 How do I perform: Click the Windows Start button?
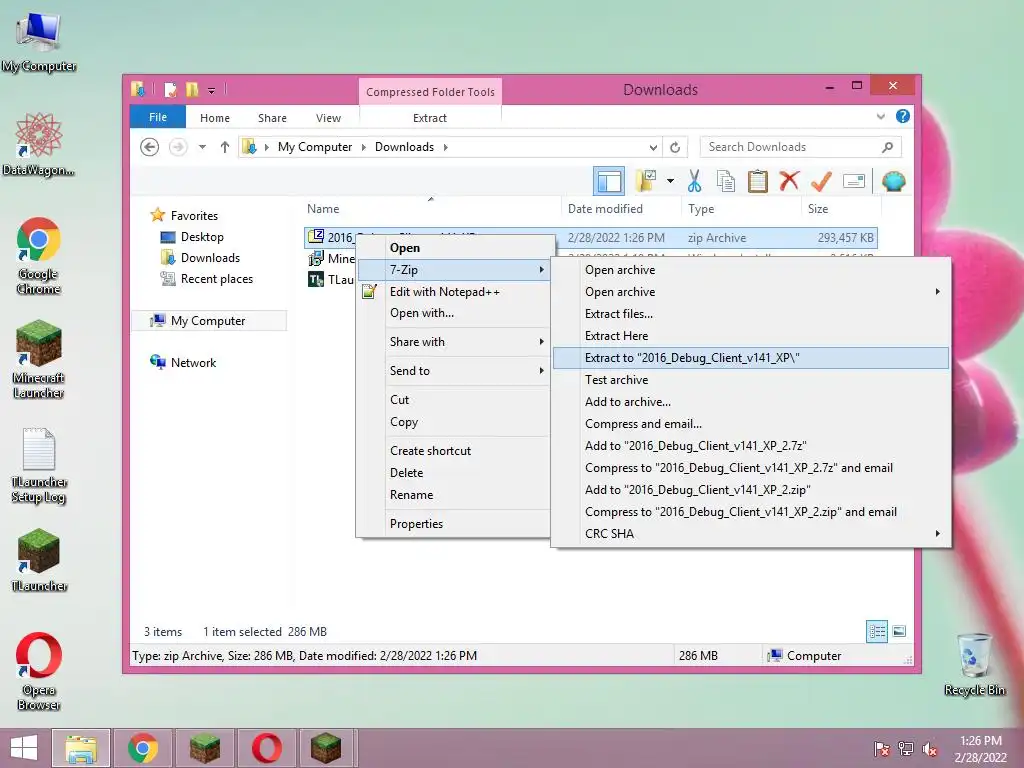[24, 748]
